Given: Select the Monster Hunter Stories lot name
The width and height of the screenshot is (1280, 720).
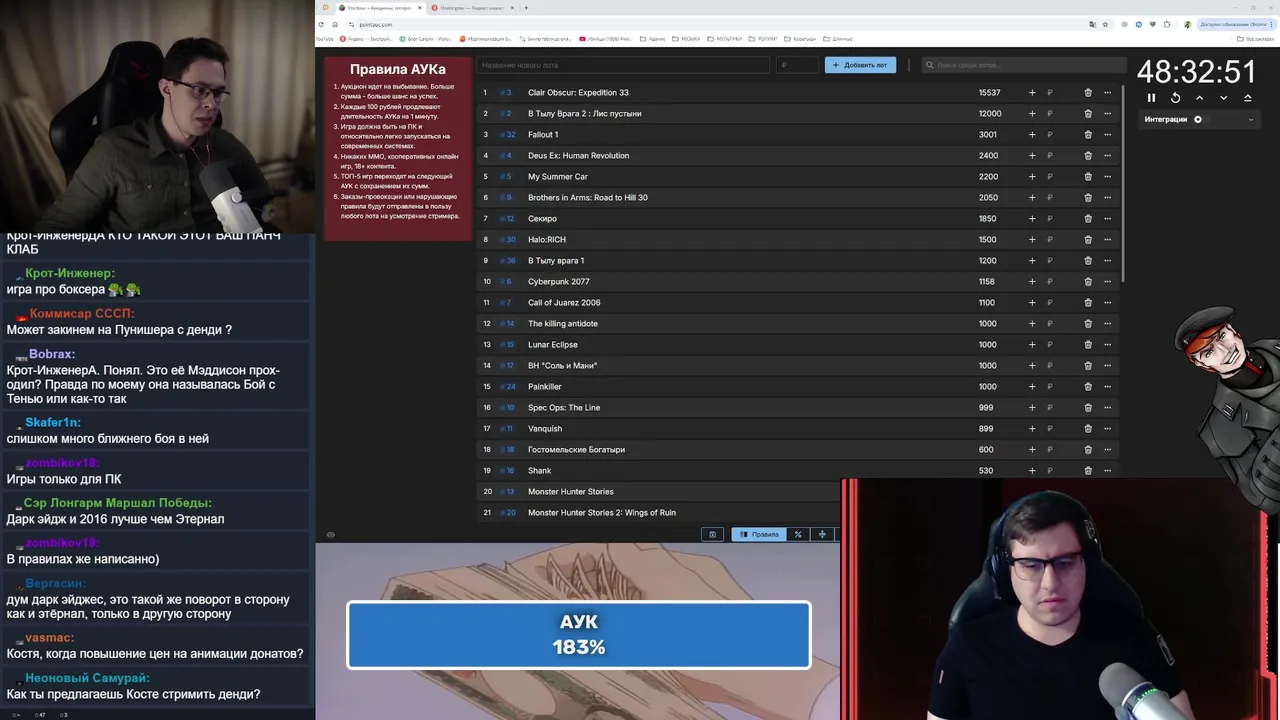Looking at the screenshot, I should [x=570, y=492].
